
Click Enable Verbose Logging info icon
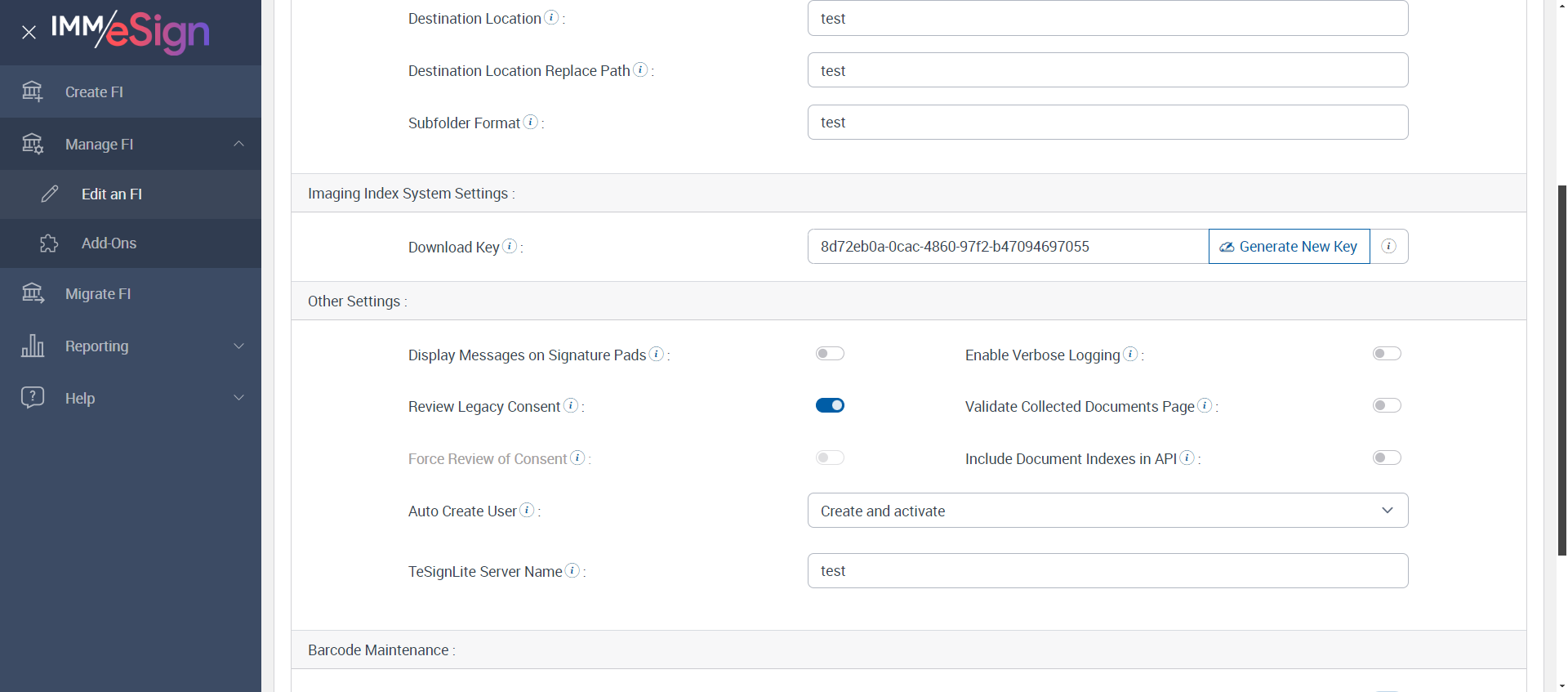click(1130, 354)
